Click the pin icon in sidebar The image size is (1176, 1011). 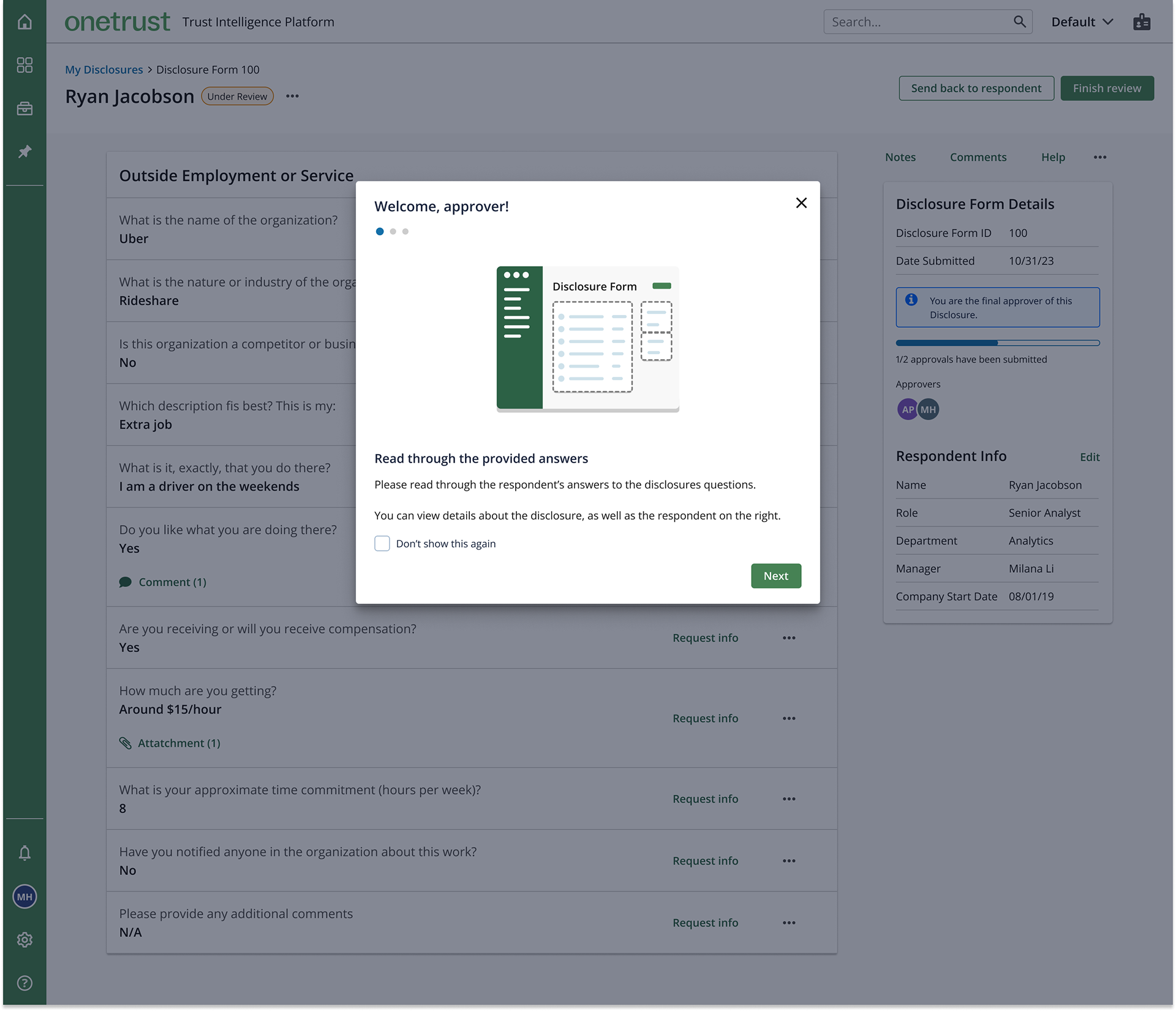[24, 151]
